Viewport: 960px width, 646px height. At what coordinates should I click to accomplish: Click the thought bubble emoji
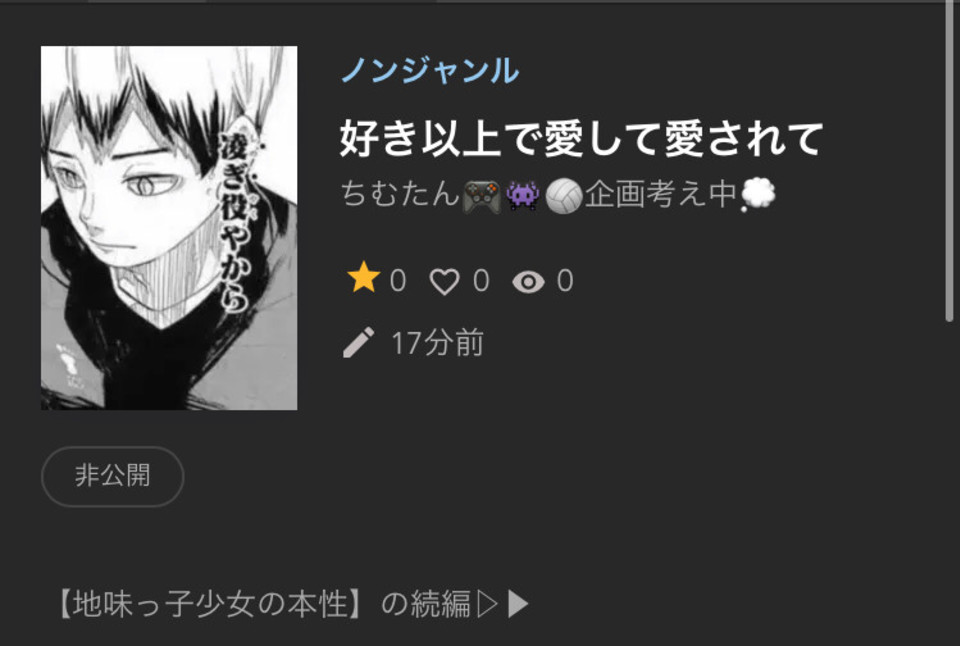point(758,195)
